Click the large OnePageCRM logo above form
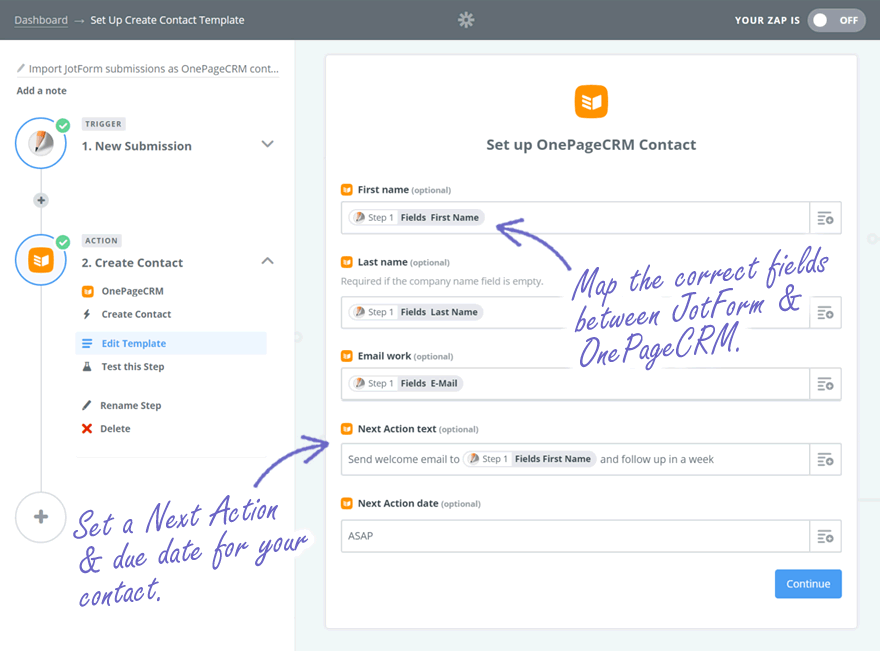Screen dimensions: 880x651 (x=591, y=102)
